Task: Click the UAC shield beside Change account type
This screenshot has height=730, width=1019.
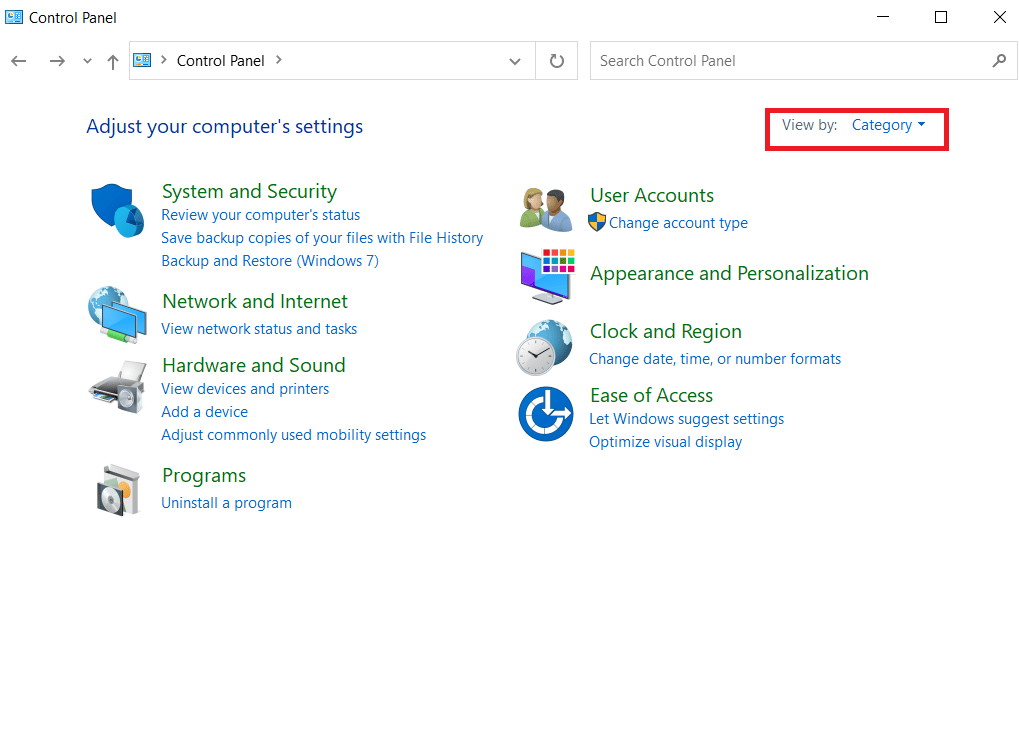Action: (597, 222)
